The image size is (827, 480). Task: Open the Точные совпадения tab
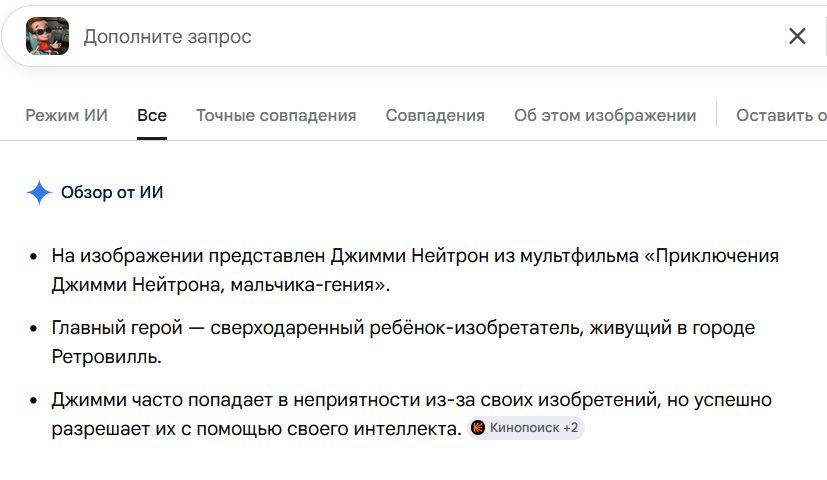[x=276, y=115]
